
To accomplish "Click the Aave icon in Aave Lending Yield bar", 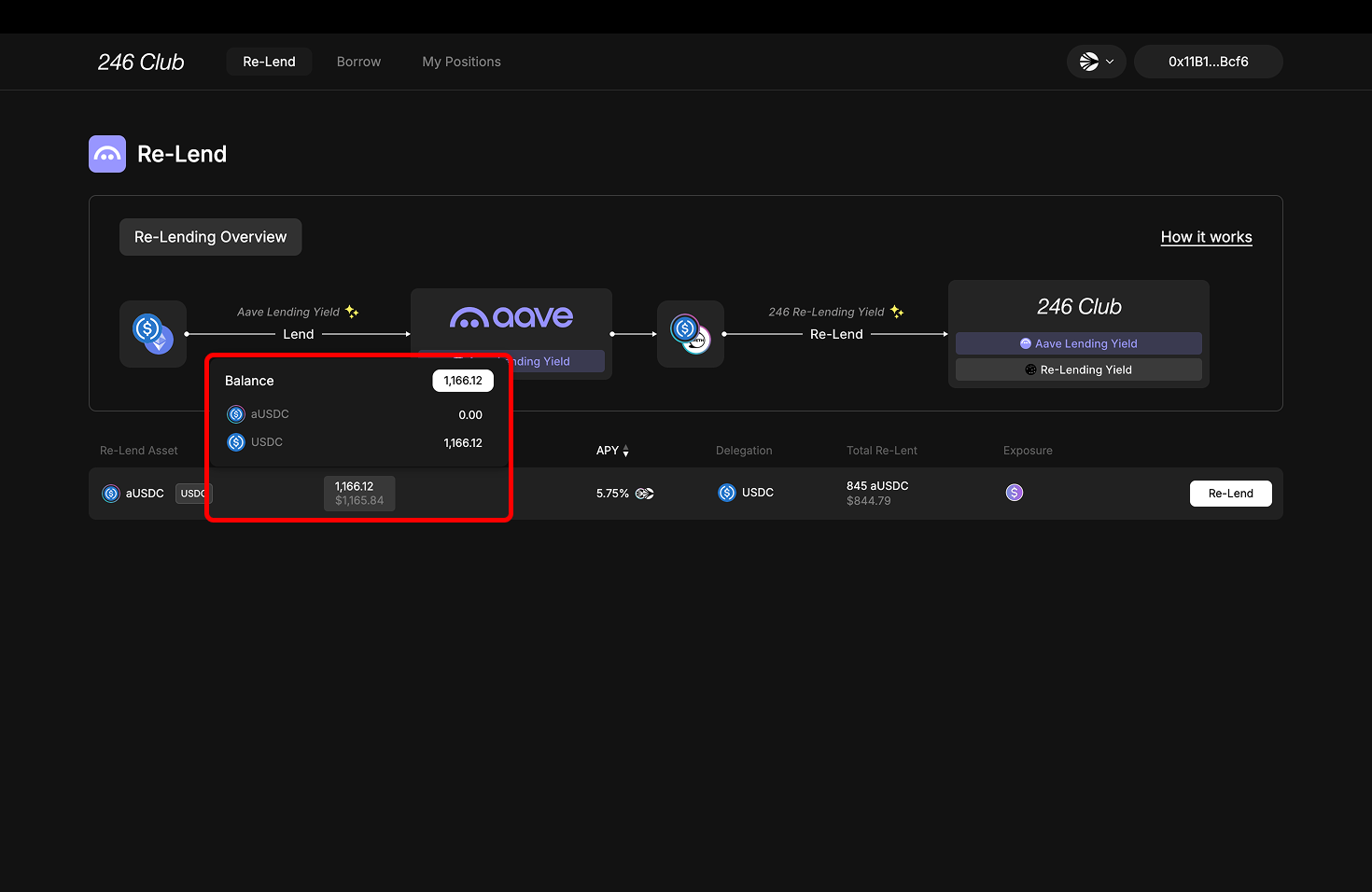I will pos(1026,343).
